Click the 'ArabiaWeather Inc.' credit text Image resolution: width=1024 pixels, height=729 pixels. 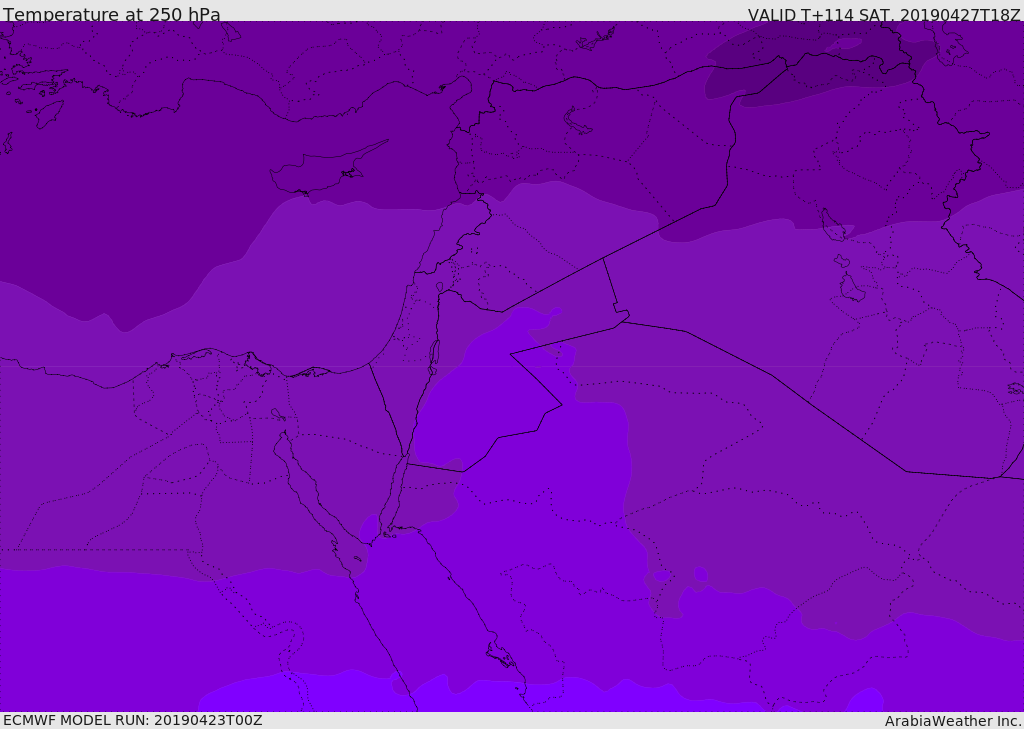953,721
